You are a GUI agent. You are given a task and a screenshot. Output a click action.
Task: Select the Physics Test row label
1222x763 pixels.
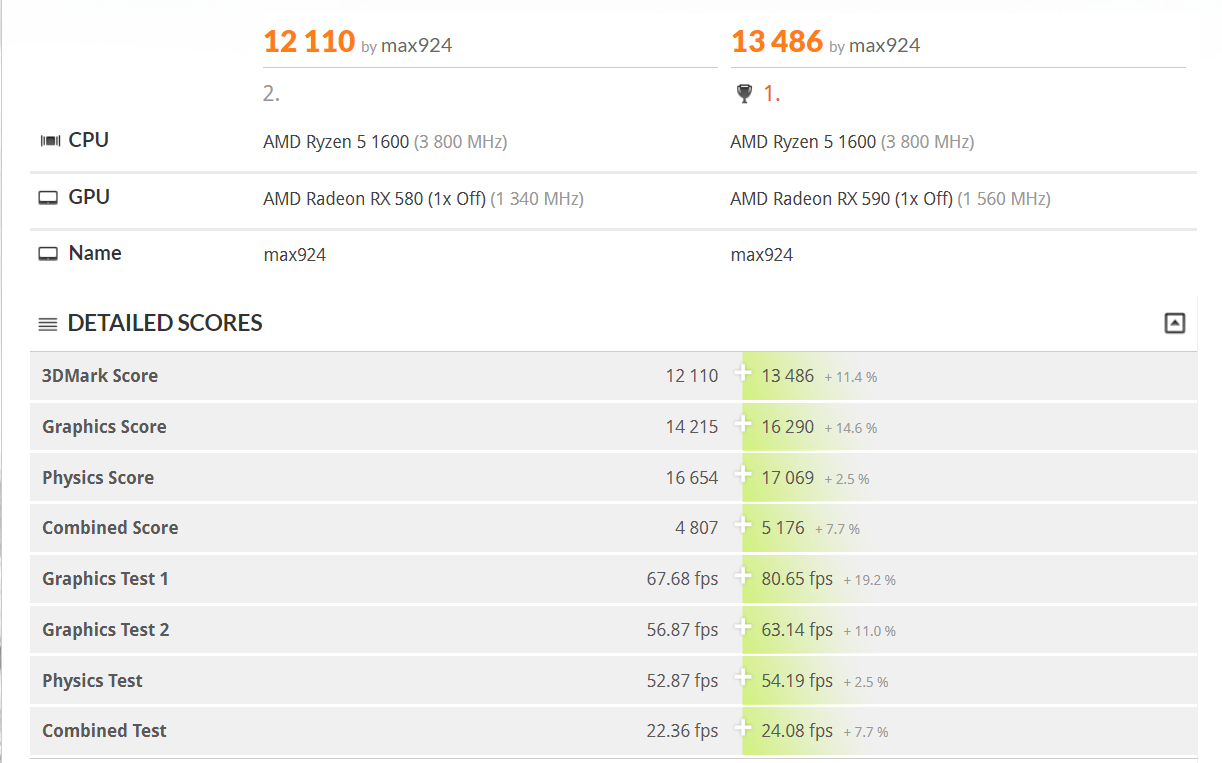(92, 681)
